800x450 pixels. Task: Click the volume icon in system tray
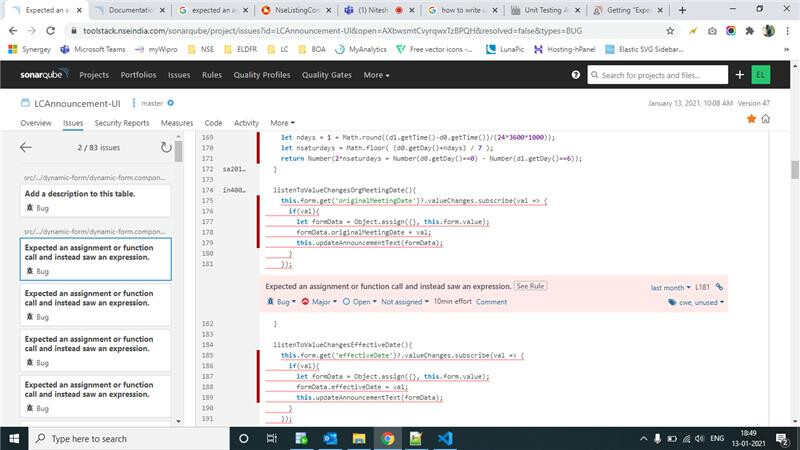pyautogui.click(x=699, y=439)
